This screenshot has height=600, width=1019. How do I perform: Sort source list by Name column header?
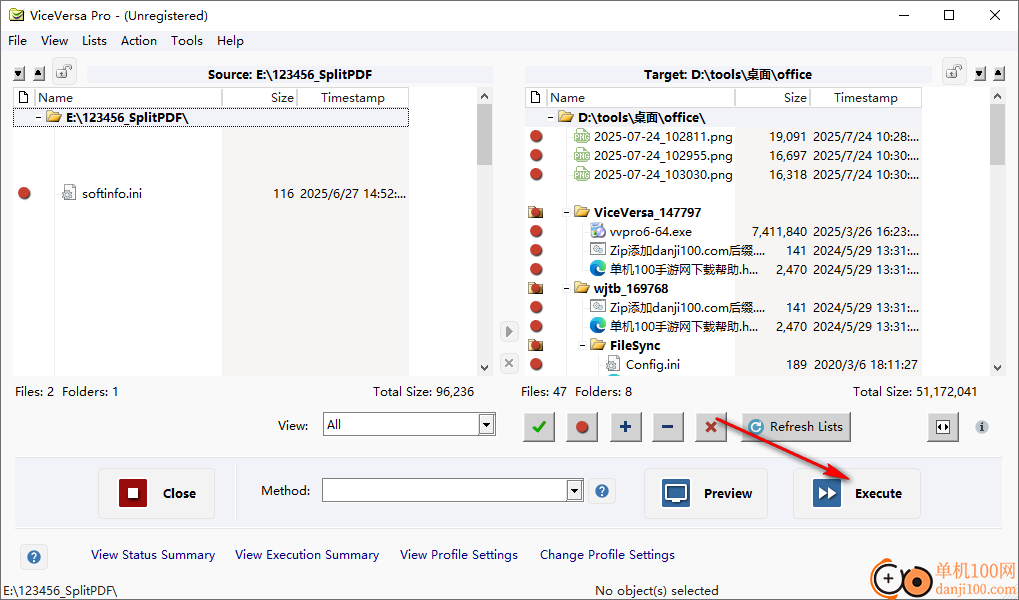128,98
